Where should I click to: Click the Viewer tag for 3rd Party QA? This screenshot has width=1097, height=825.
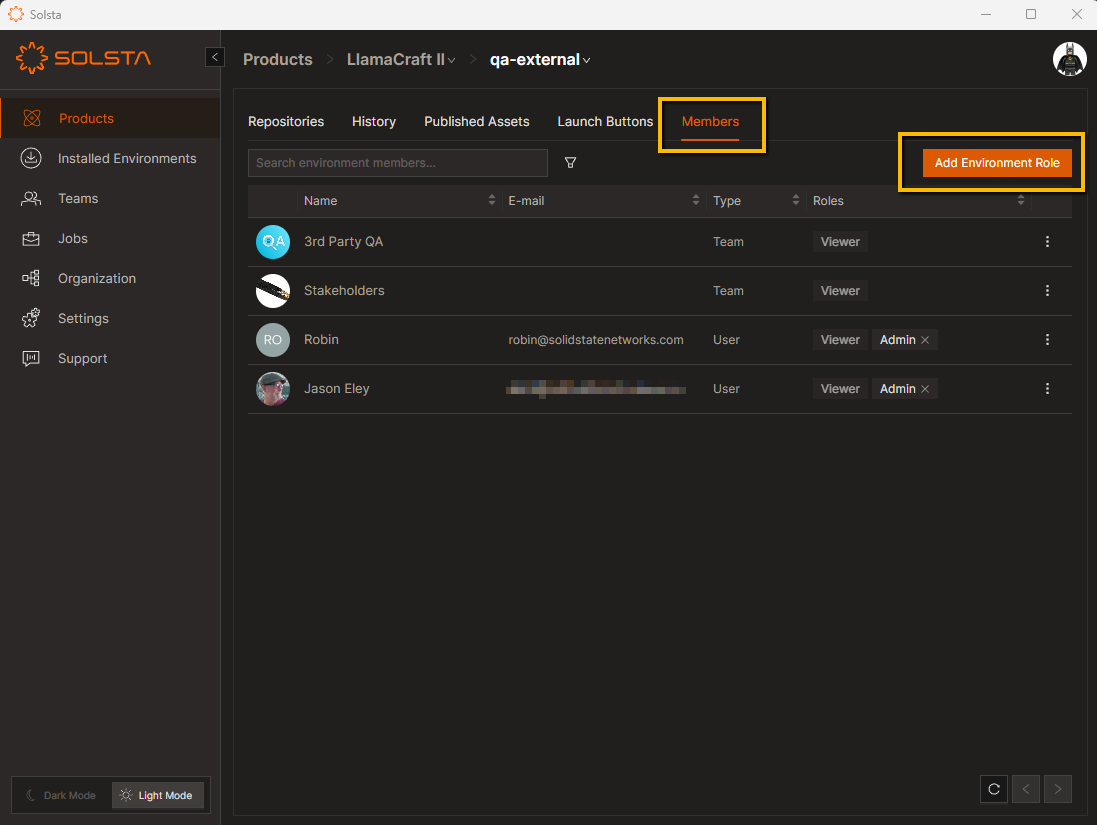[840, 241]
